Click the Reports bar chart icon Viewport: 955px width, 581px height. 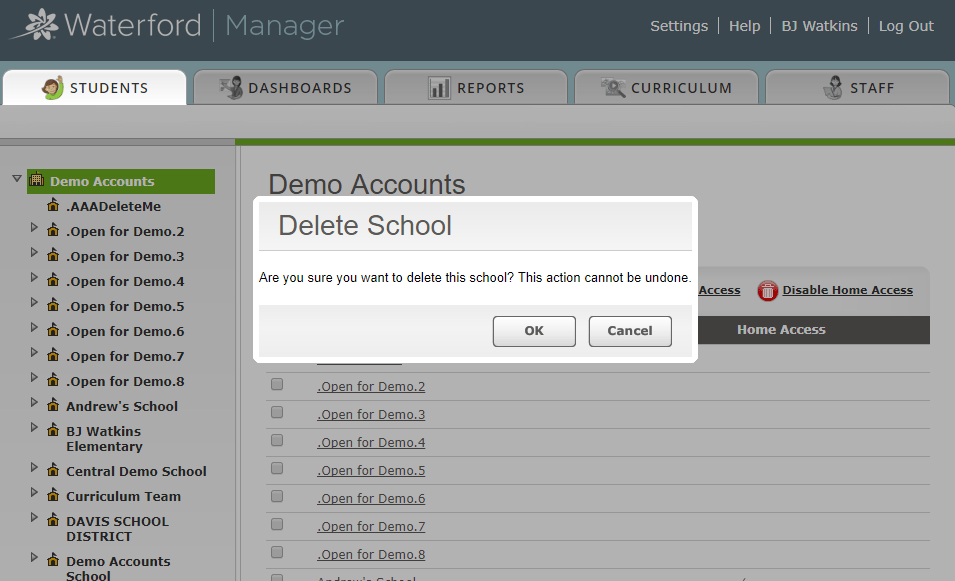click(439, 88)
